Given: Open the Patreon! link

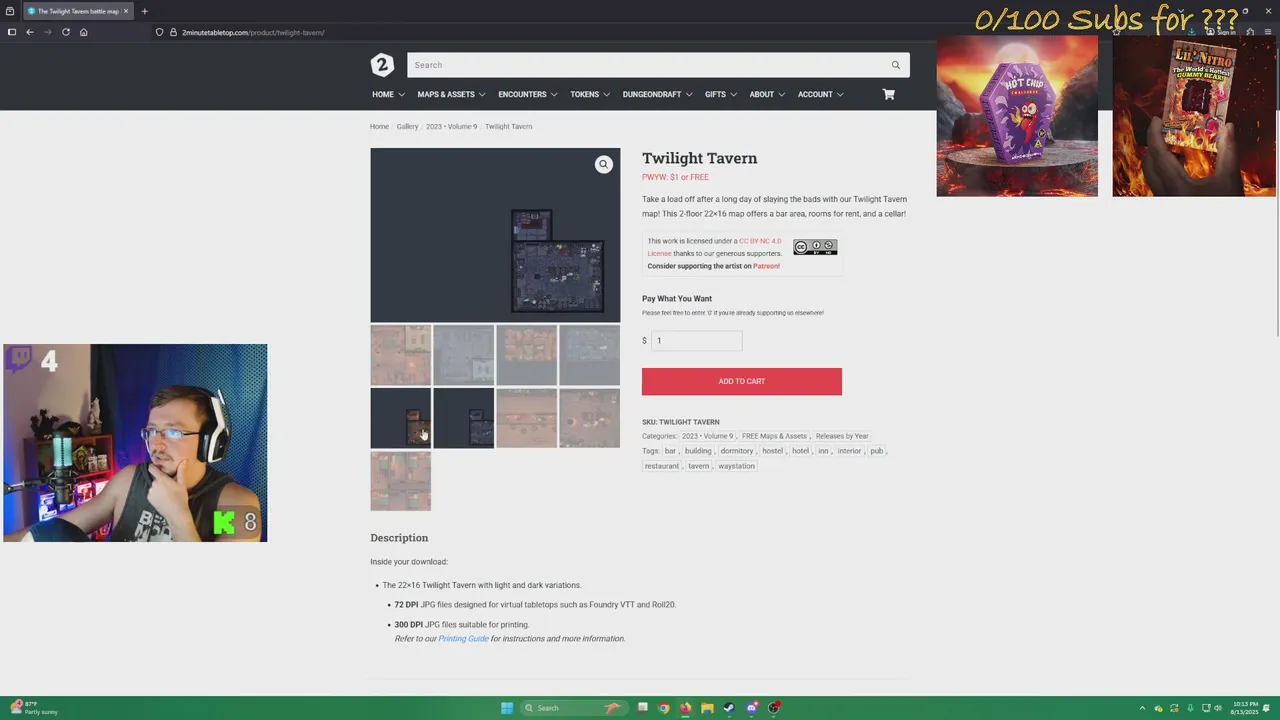Looking at the screenshot, I should click(766, 266).
